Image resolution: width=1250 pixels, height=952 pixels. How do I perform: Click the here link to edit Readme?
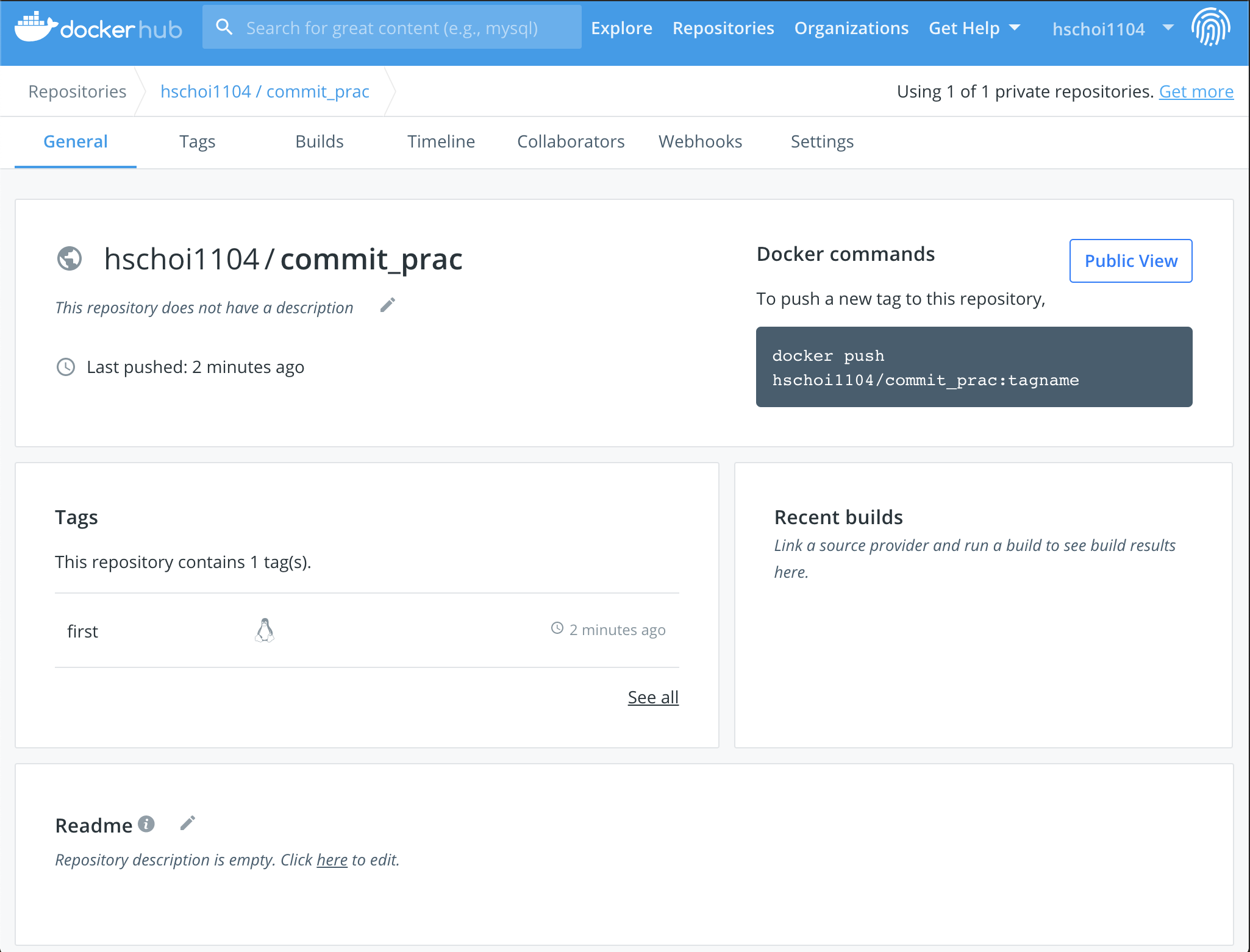(x=332, y=860)
